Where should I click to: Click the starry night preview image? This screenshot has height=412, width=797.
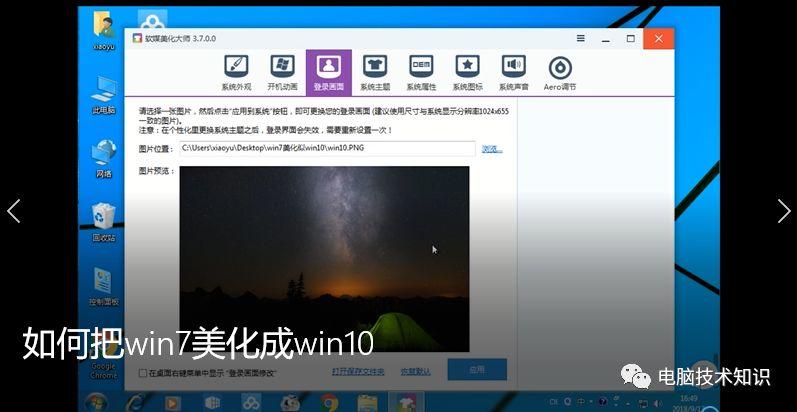click(324, 259)
